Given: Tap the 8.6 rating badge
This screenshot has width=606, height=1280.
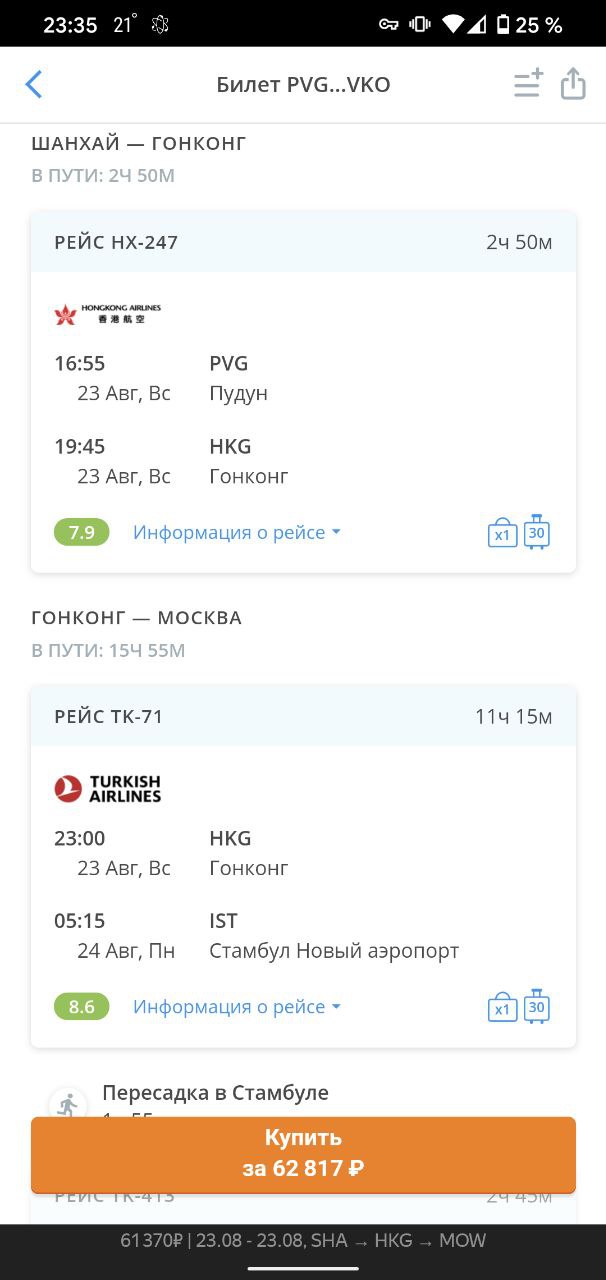Looking at the screenshot, I should (x=82, y=1006).
